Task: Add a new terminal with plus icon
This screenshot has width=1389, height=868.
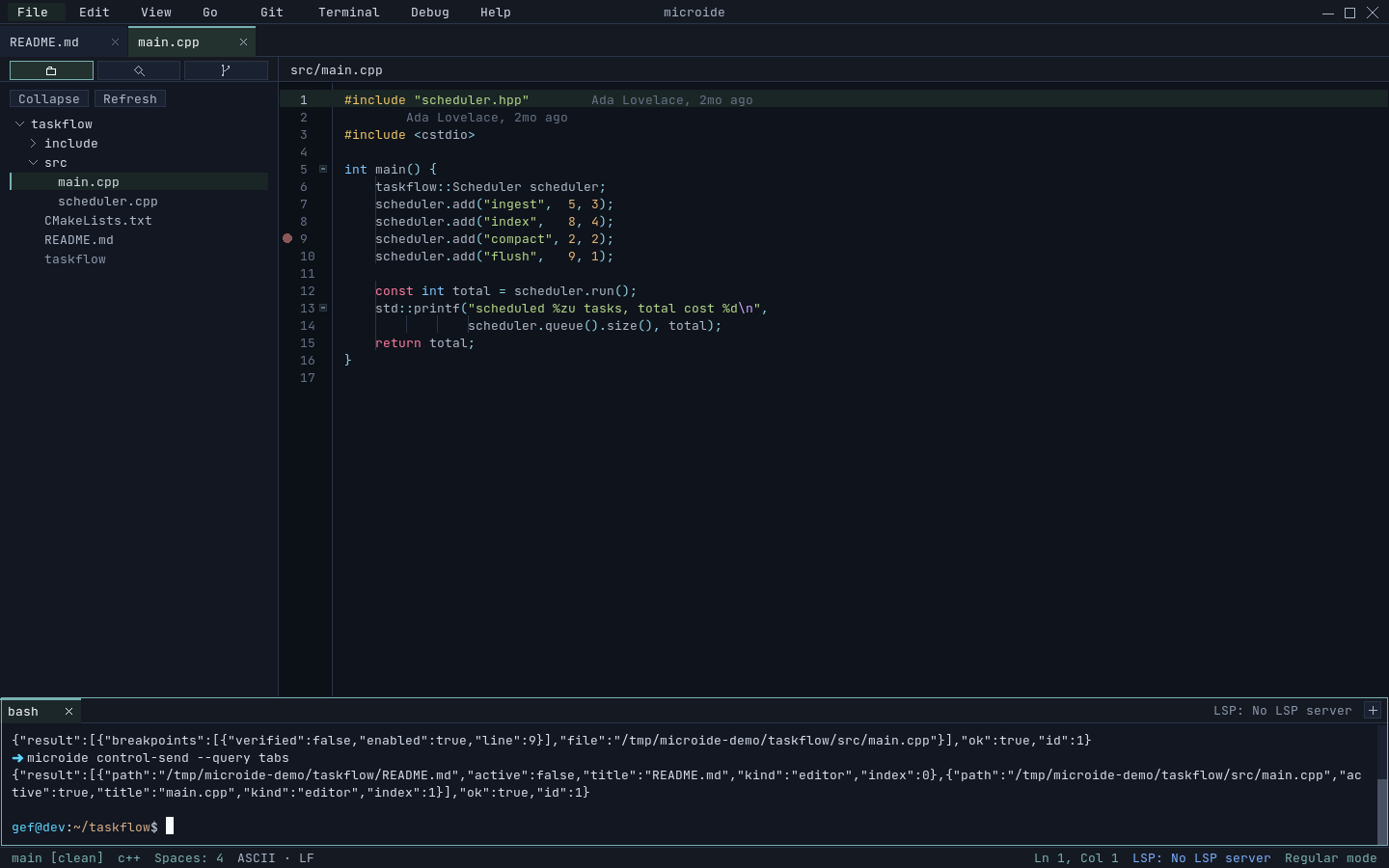Action: click(1373, 711)
